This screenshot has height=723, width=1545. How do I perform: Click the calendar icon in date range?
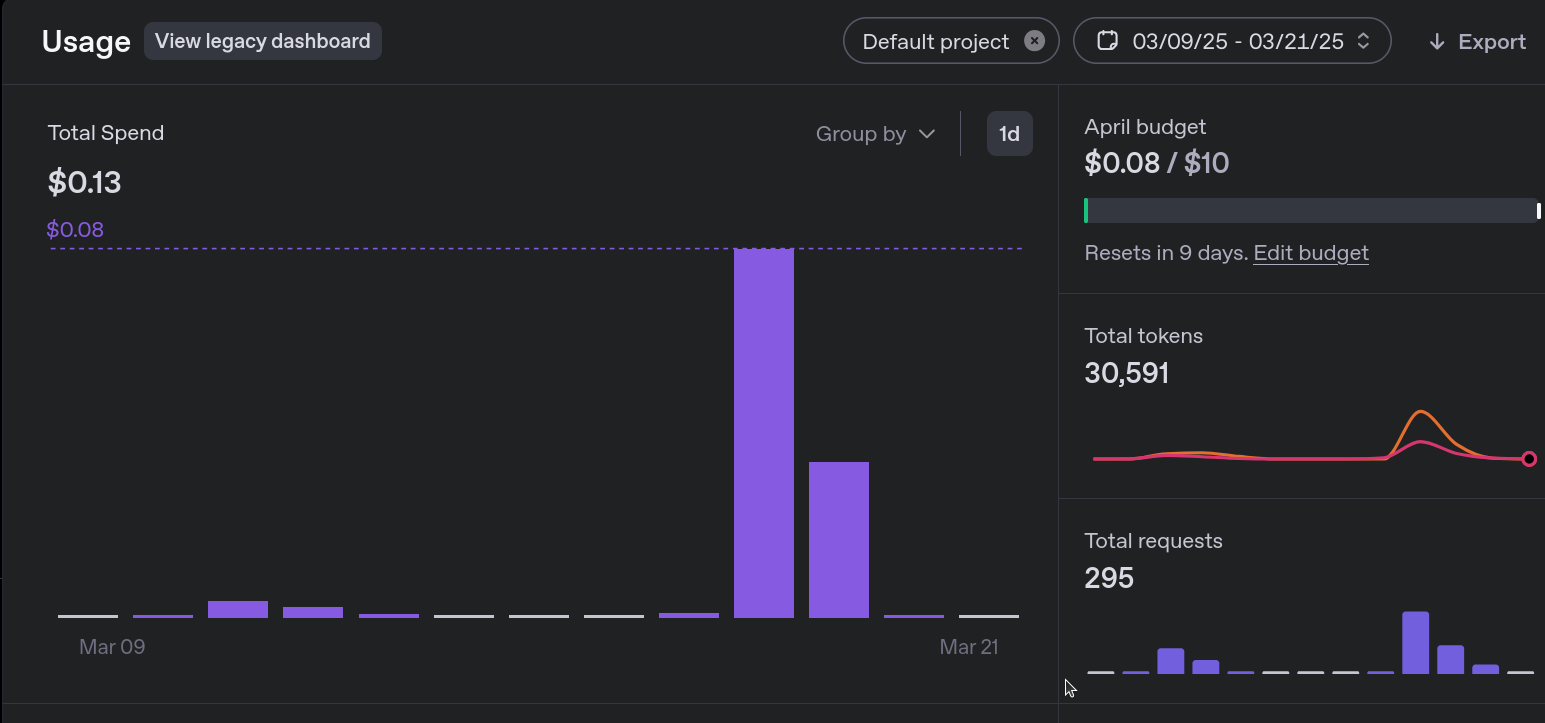1107,41
